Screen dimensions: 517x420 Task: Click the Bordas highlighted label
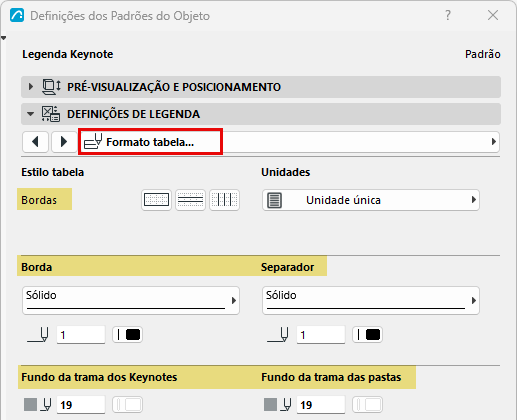click(39, 200)
